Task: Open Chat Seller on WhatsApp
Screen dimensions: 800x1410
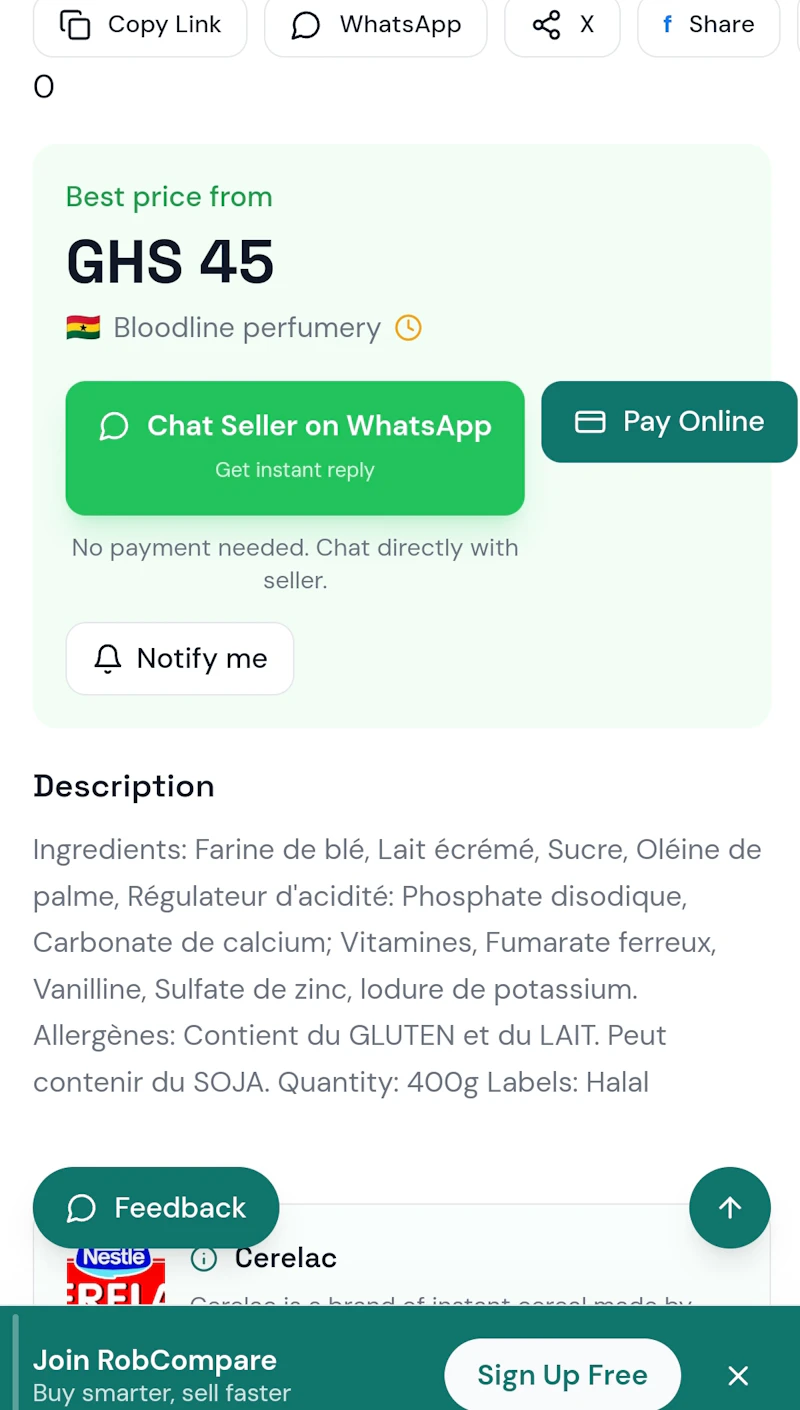Action: pyautogui.click(x=295, y=448)
